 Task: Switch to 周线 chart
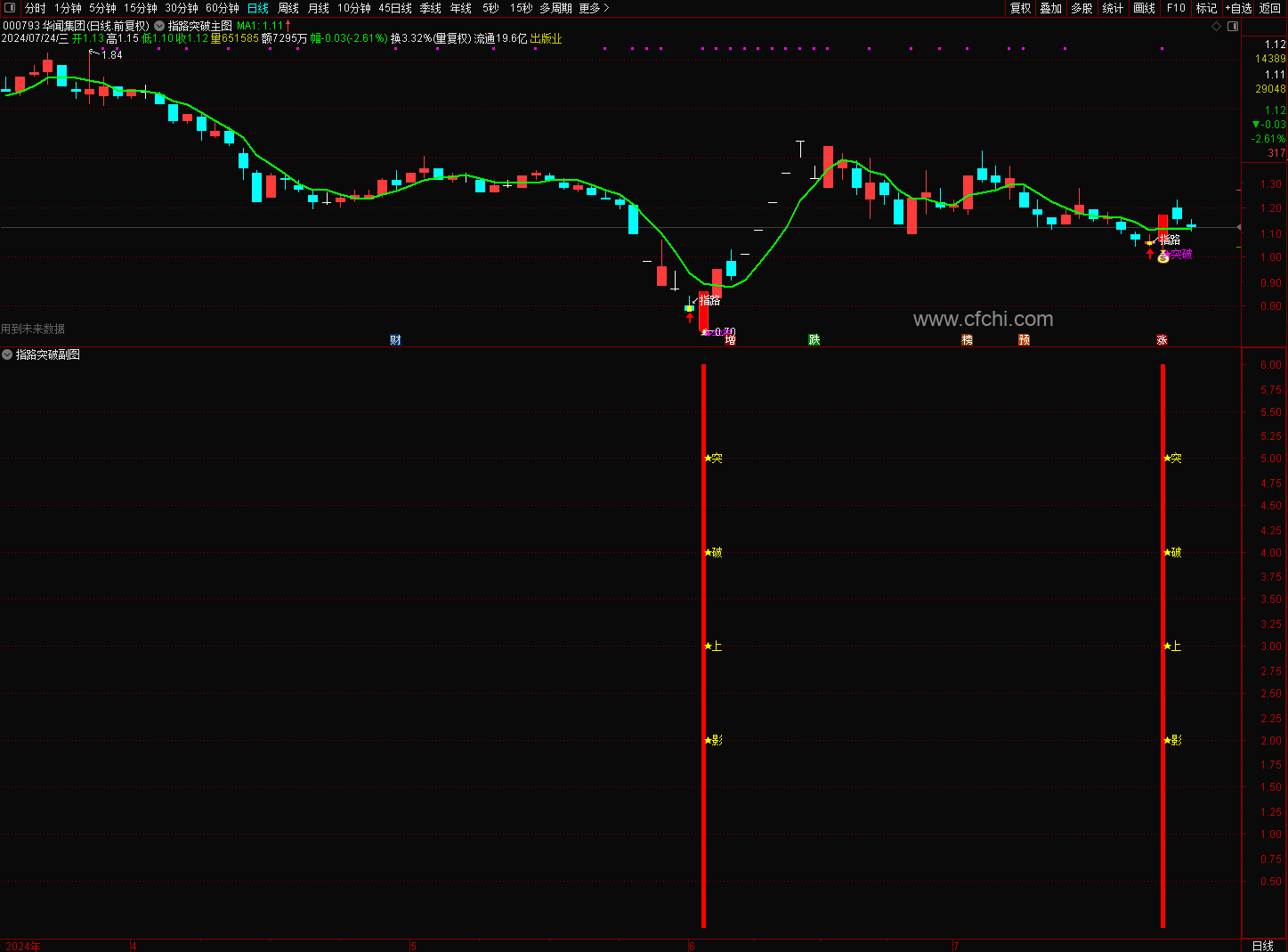[x=288, y=8]
